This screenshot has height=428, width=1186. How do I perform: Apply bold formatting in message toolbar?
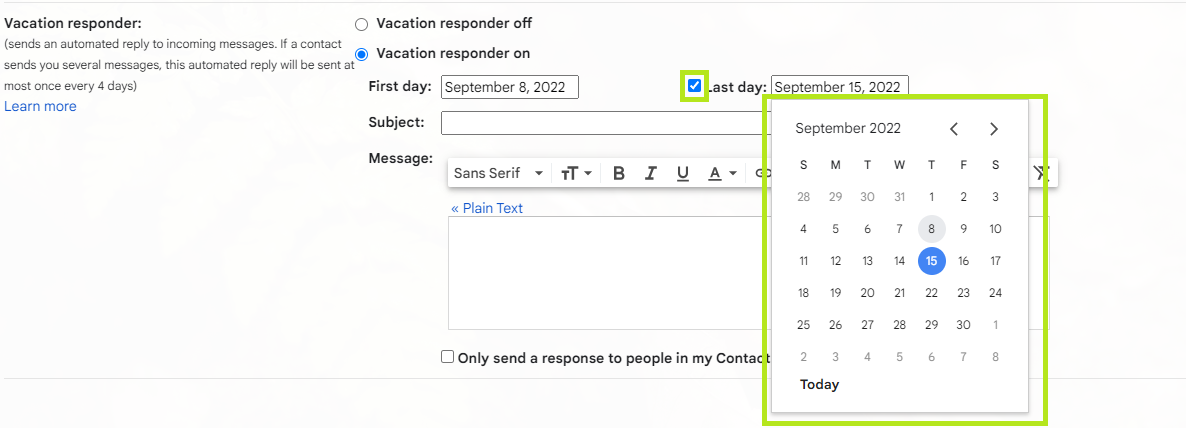[x=619, y=173]
